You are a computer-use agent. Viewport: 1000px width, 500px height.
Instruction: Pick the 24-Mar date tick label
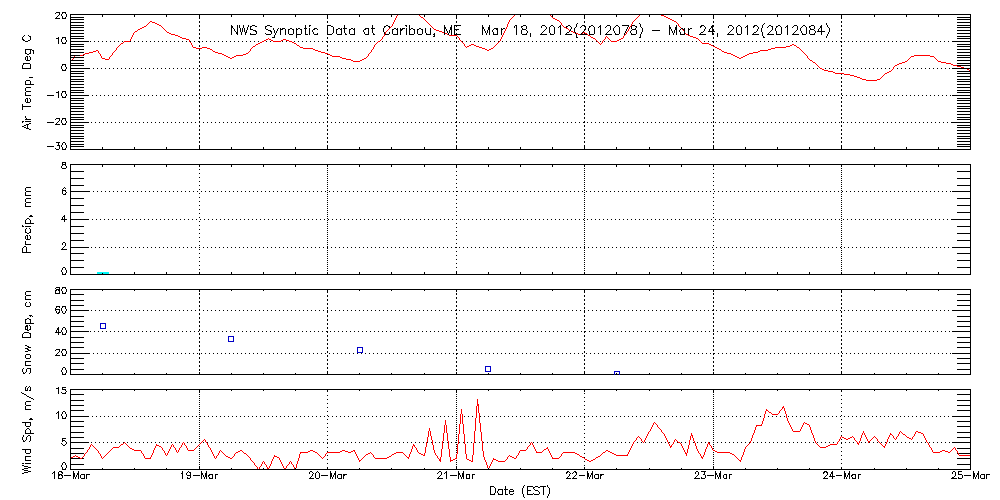click(x=841, y=478)
